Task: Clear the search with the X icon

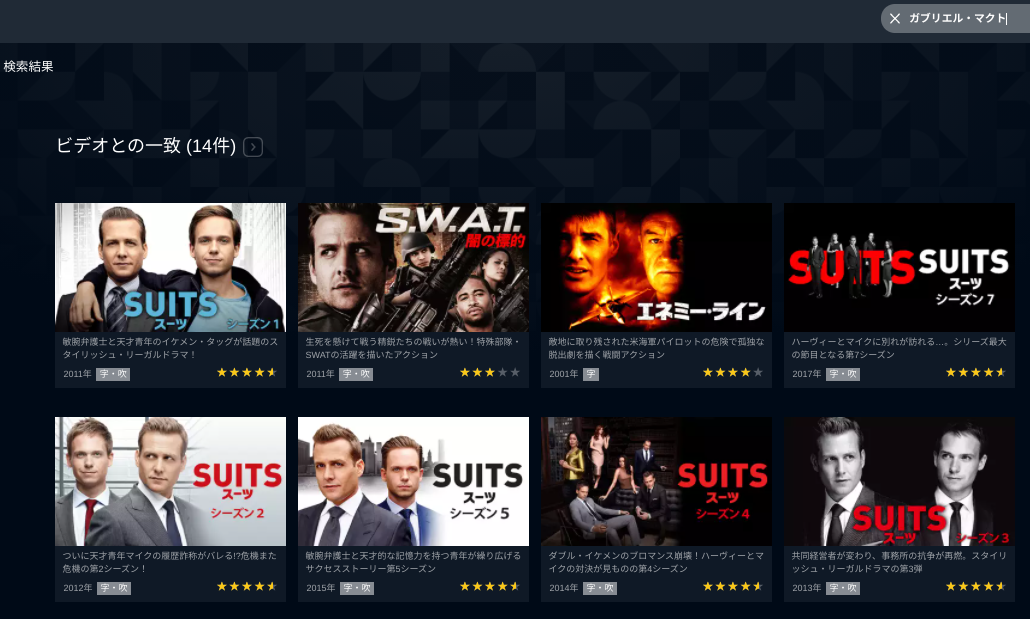Action: click(895, 18)
